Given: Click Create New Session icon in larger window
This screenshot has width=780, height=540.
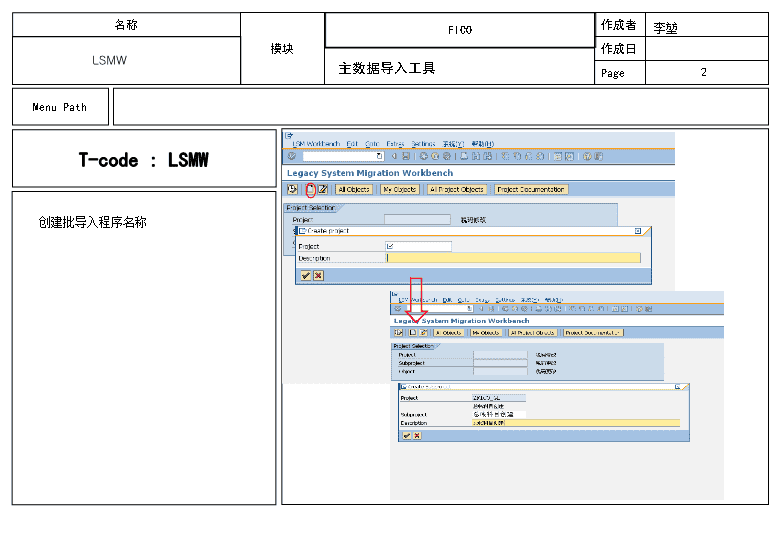Looking at the screenshot, I should click(x=558, y=156).
